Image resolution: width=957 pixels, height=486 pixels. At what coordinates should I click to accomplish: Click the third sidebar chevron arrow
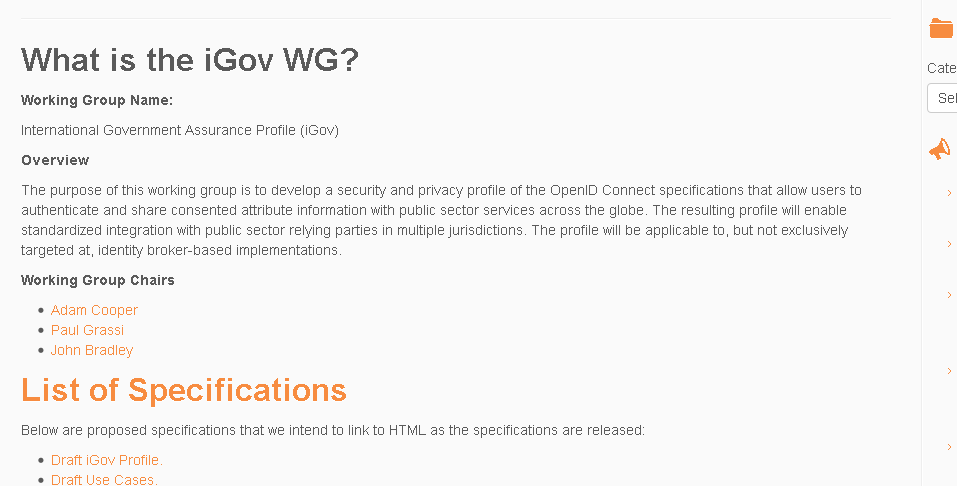tap(949, 294)
